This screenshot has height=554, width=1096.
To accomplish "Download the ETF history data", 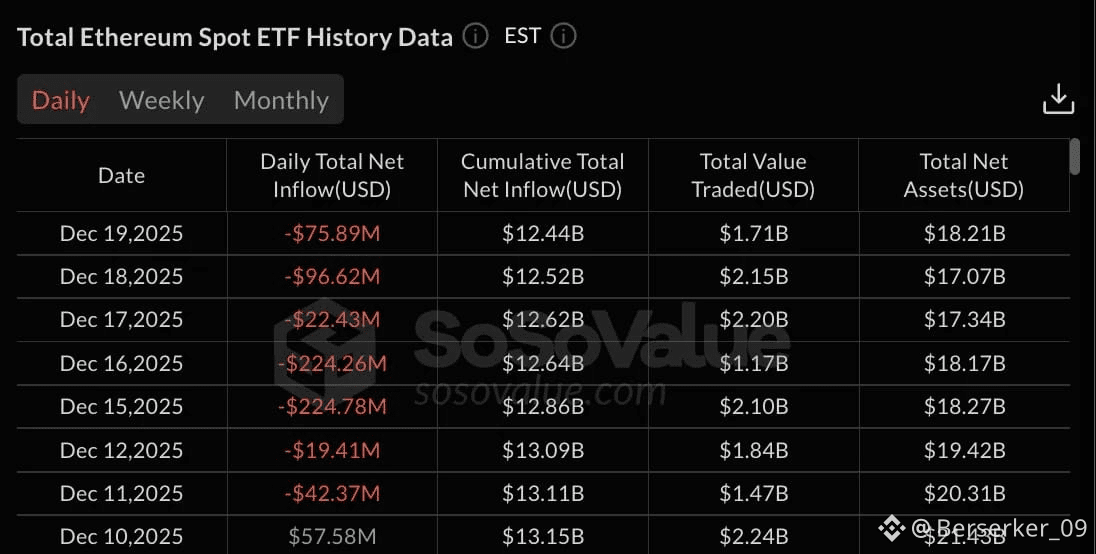I will point(1058,99).
